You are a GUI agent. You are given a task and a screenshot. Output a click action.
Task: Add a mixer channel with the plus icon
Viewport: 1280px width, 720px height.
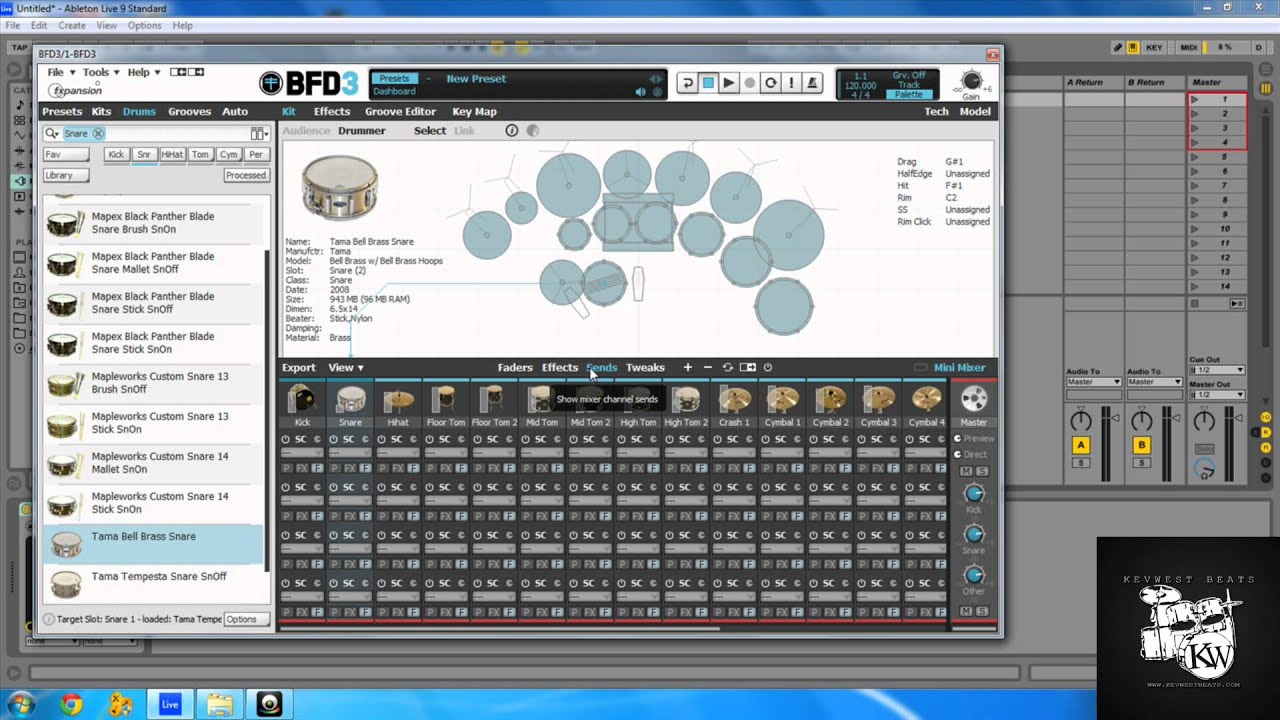pos(687,368)
